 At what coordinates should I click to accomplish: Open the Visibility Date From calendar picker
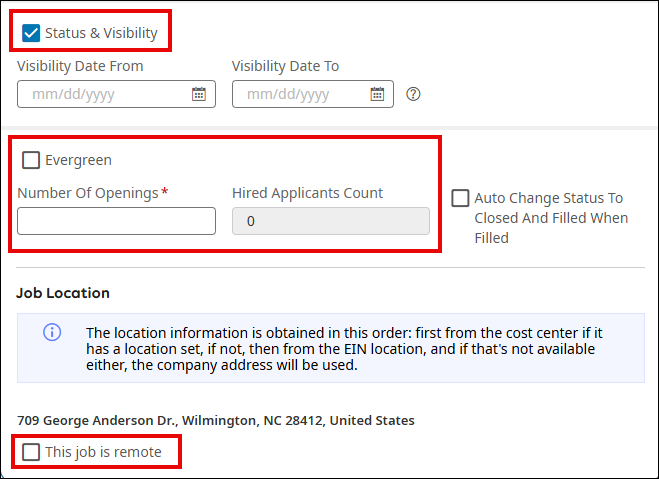tap(199, 94)
